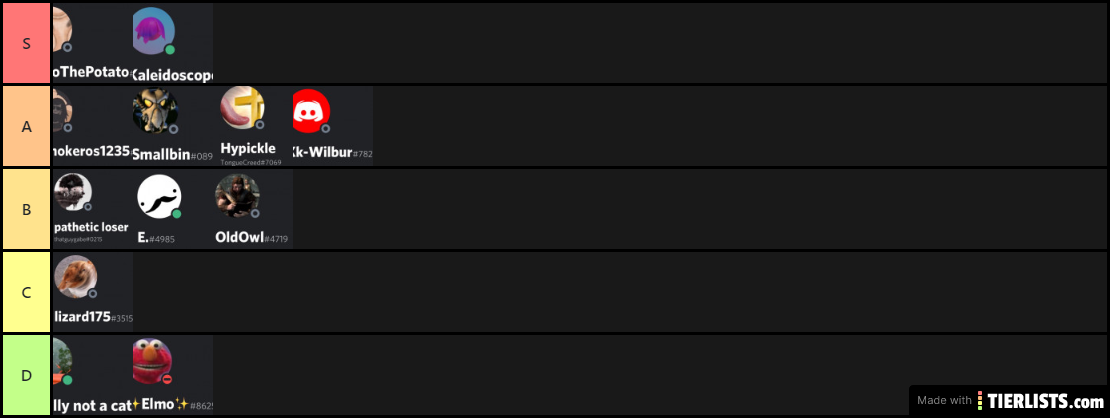Click the "not a cat" plant avatar
This screenshot has height=418, width=1110.
tap(63, 361)
